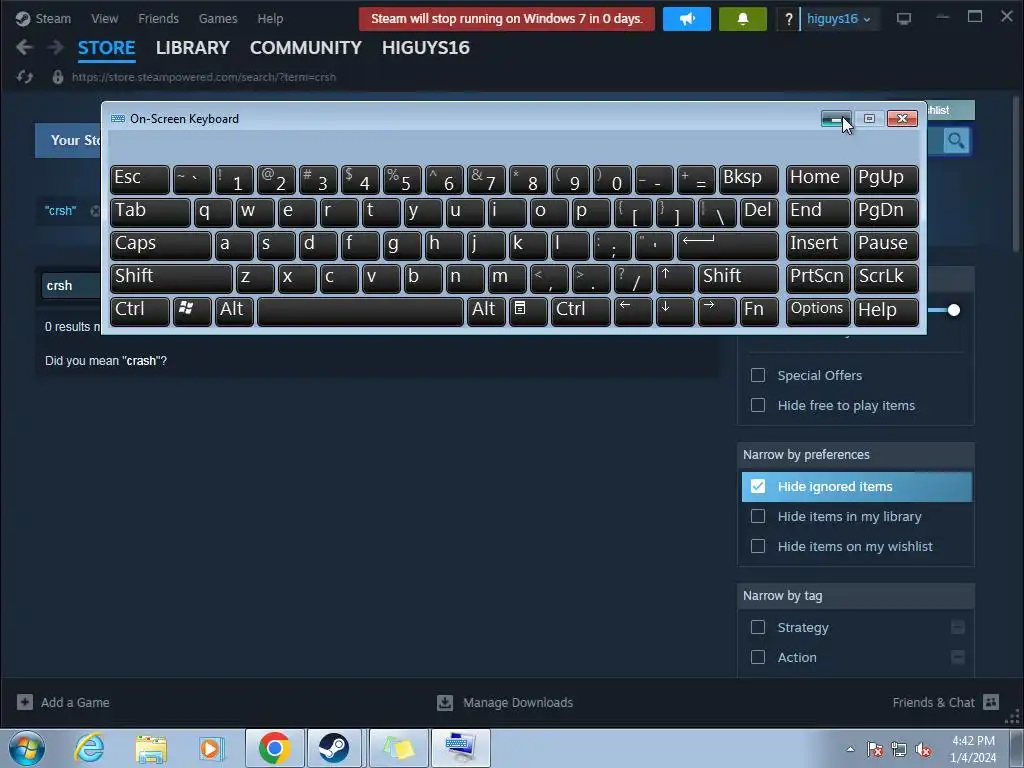Click the price range slider handle

pos(953,310)
